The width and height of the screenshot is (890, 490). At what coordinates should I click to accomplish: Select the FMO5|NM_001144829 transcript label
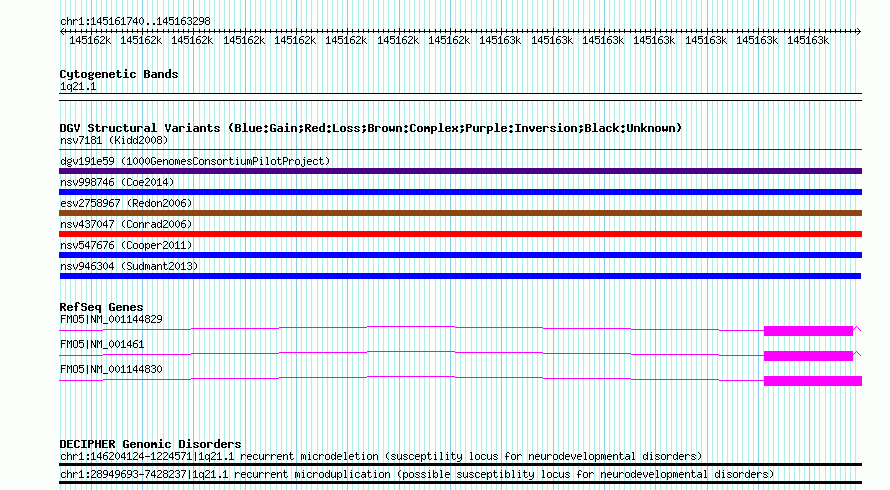click(x=111, y=319)
